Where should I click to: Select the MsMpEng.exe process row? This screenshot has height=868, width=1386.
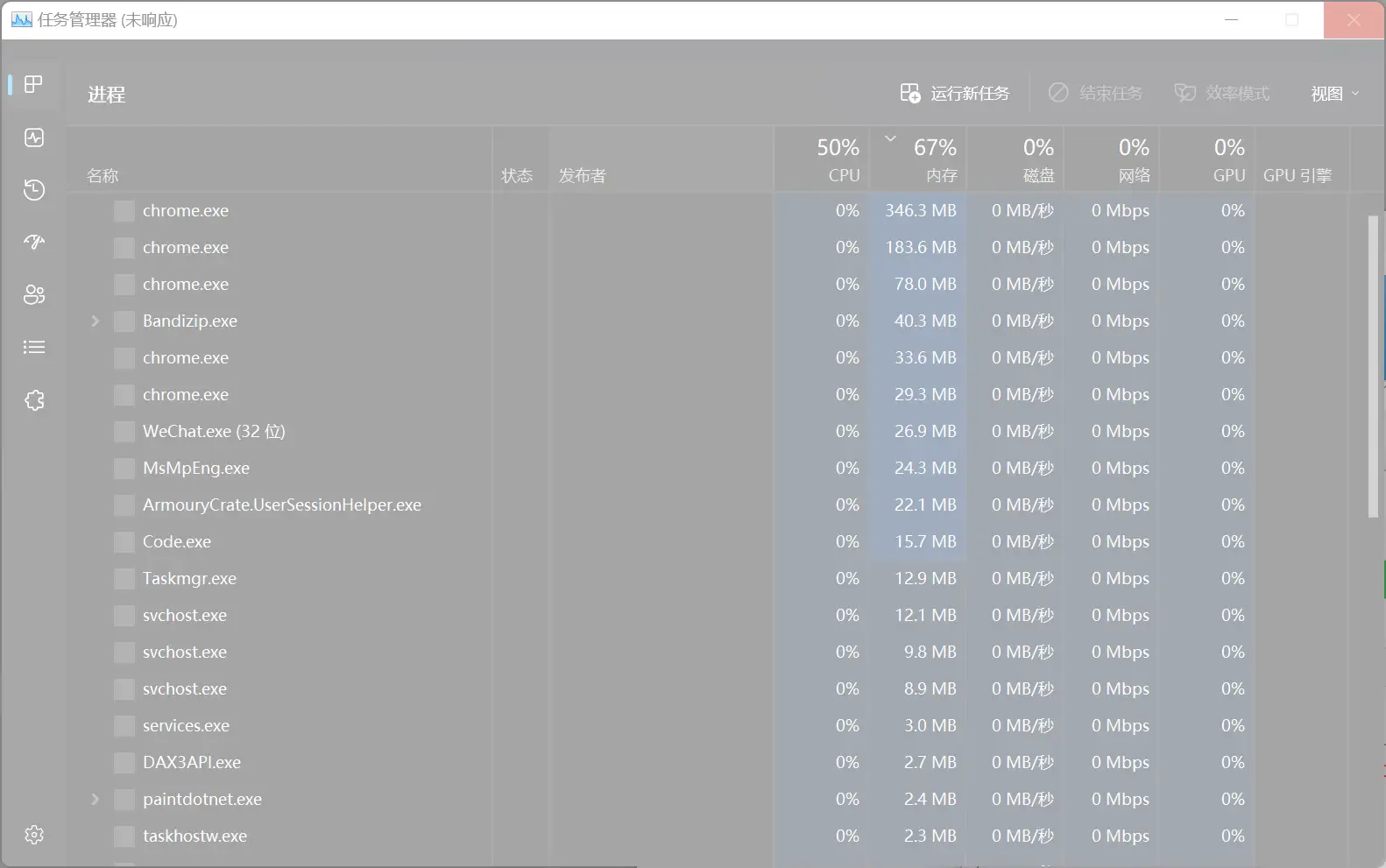coord(708,469)
